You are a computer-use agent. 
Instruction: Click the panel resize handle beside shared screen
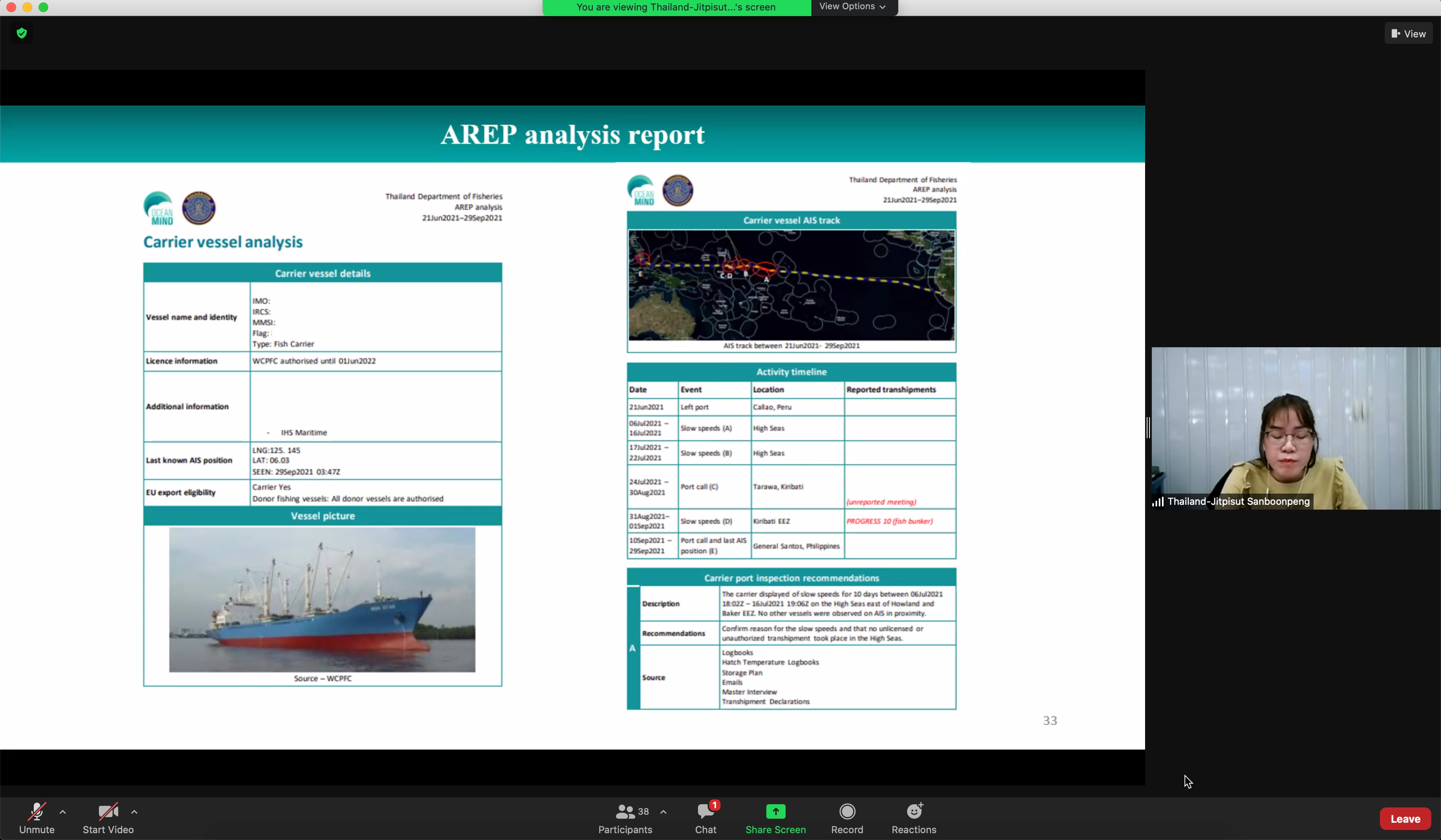point(1148,427)
